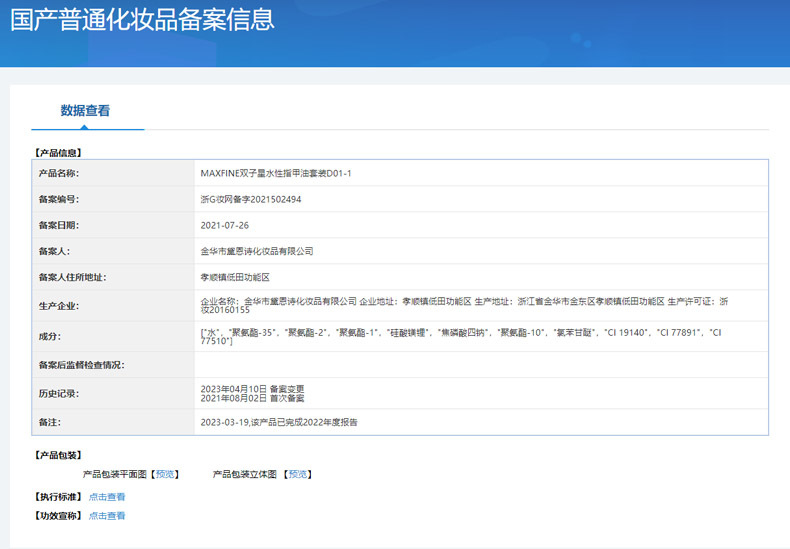Screen dimensions: 790x549
Task: Click the 备注 text about 2022年度报告
Action: pyautogui.click(x=279, y=422)
